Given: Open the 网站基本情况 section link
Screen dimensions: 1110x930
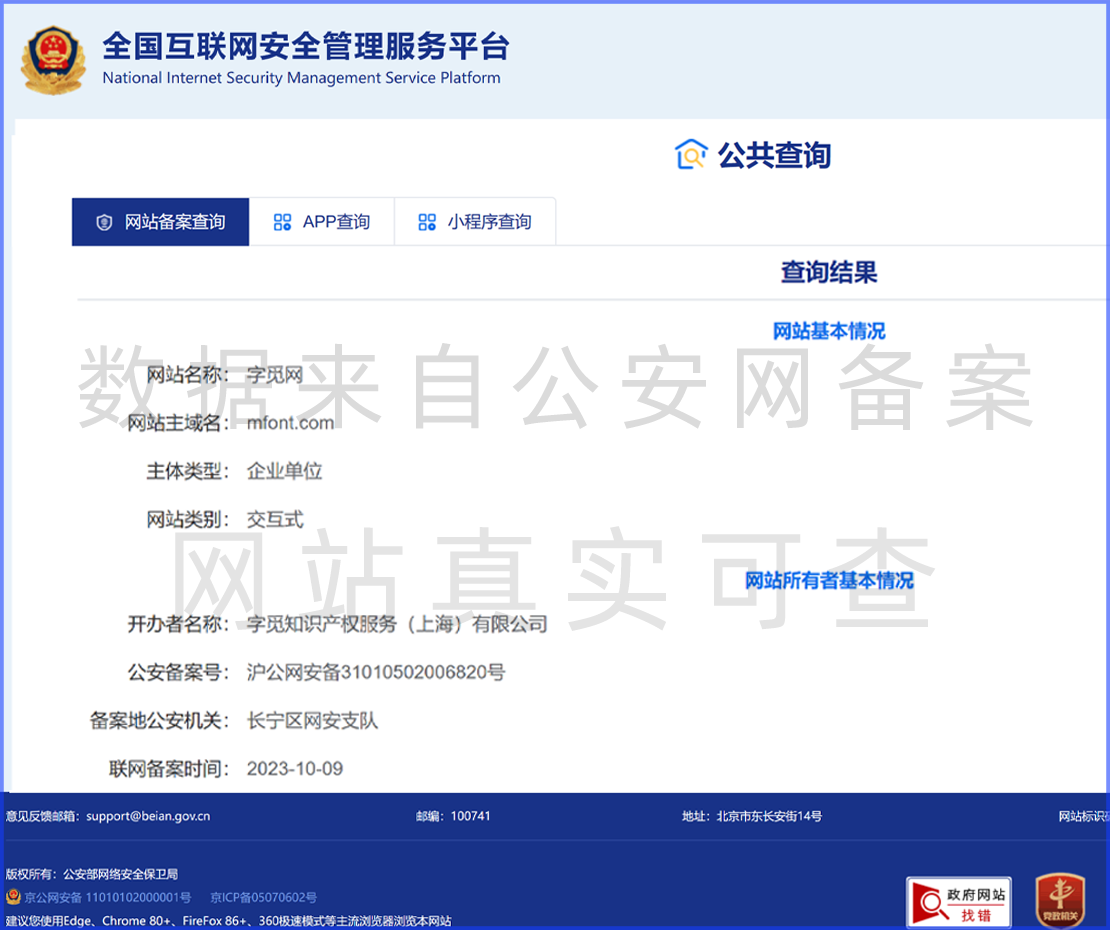Looking at the screenshot, I should click(x=830, y=330).
